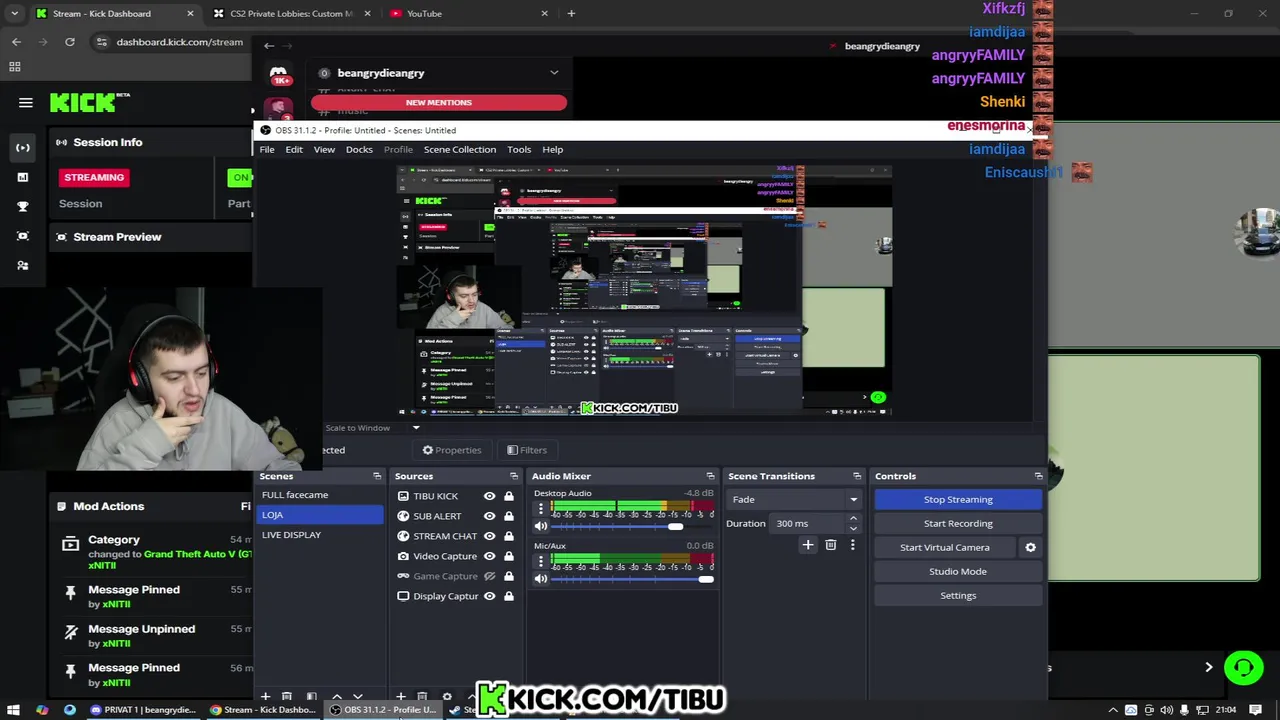Open the browser tab search chevron
The height and width of the screenshot is (720, 1280).
pos(14,13)
